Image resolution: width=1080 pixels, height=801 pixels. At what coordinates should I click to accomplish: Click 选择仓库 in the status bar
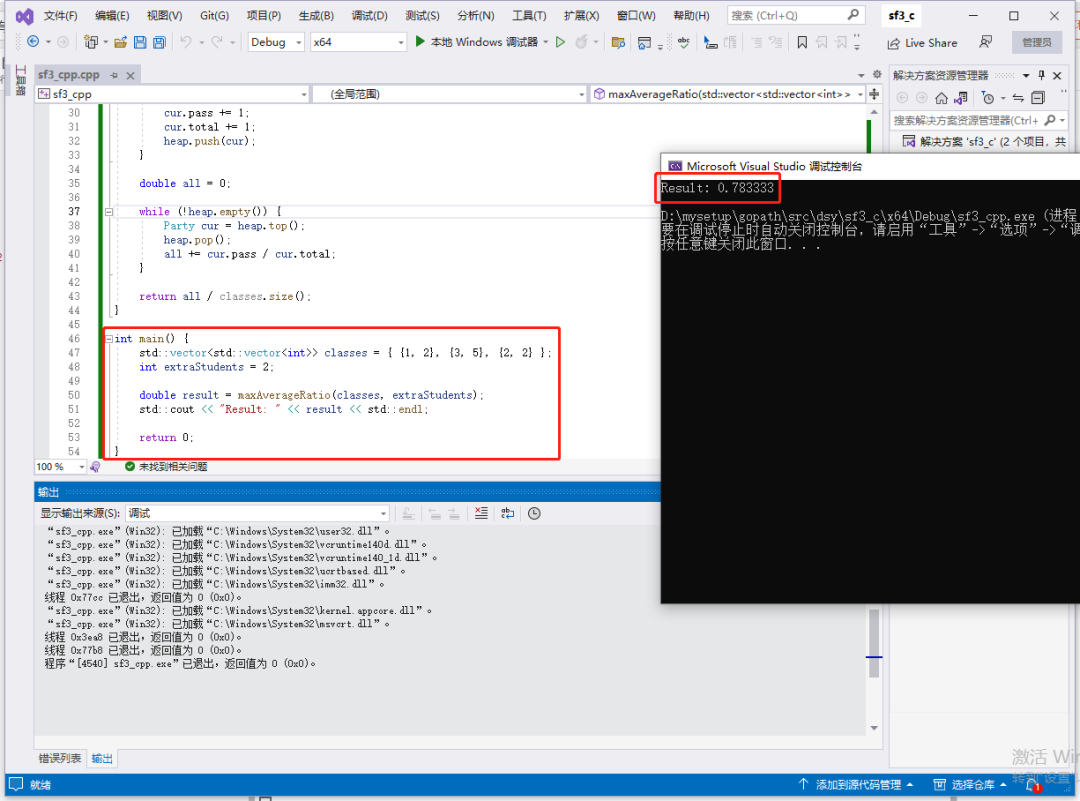pyautogui.click(x=973, y=784)
